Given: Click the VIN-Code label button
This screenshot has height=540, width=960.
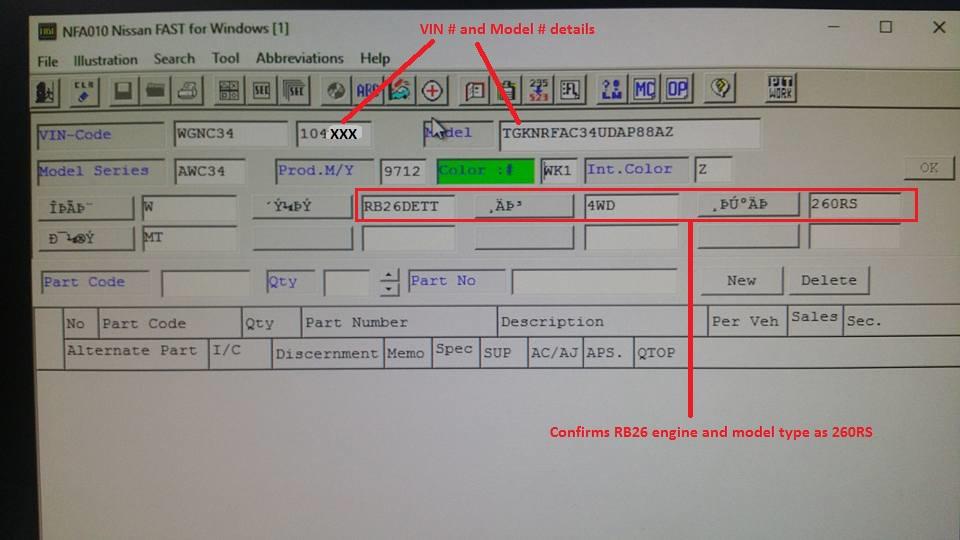Looking at the screenshot, I should click(100, 135).
